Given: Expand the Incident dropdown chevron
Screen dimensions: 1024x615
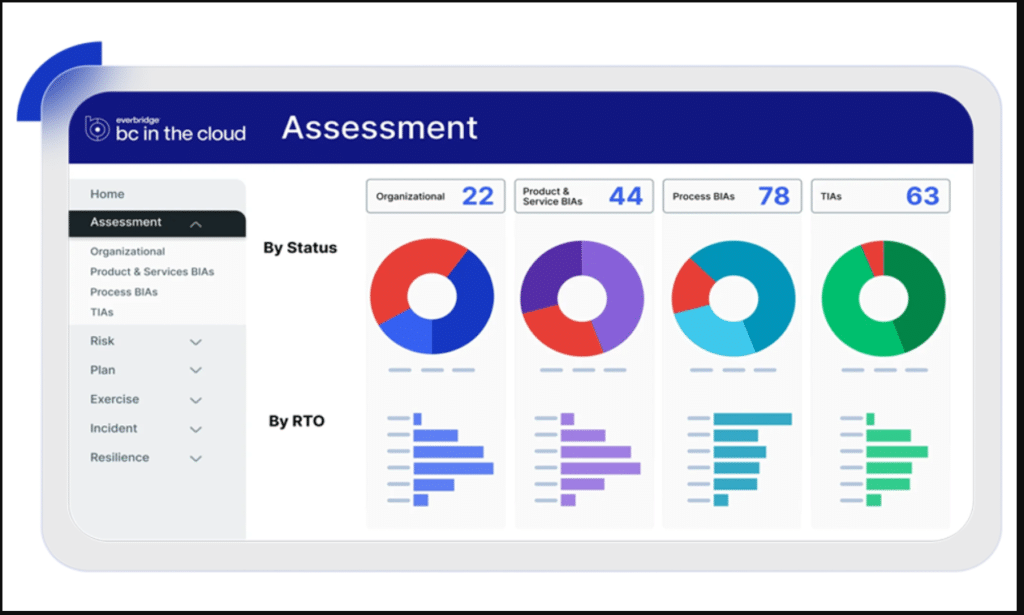Looking at the screenshot, I should (196, 429).
